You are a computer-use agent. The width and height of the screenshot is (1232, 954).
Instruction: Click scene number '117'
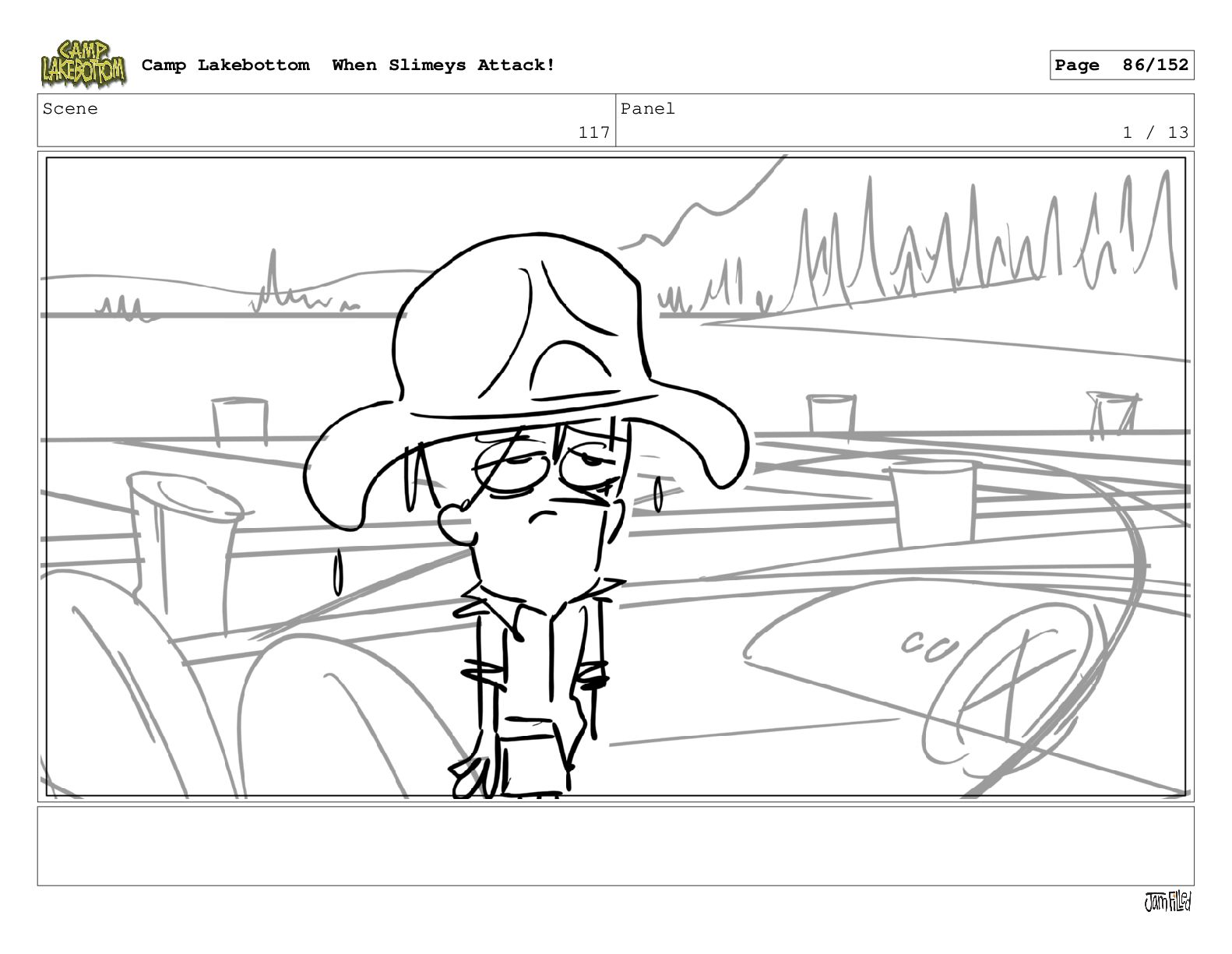pyautogui.click(x=594, y=132)
